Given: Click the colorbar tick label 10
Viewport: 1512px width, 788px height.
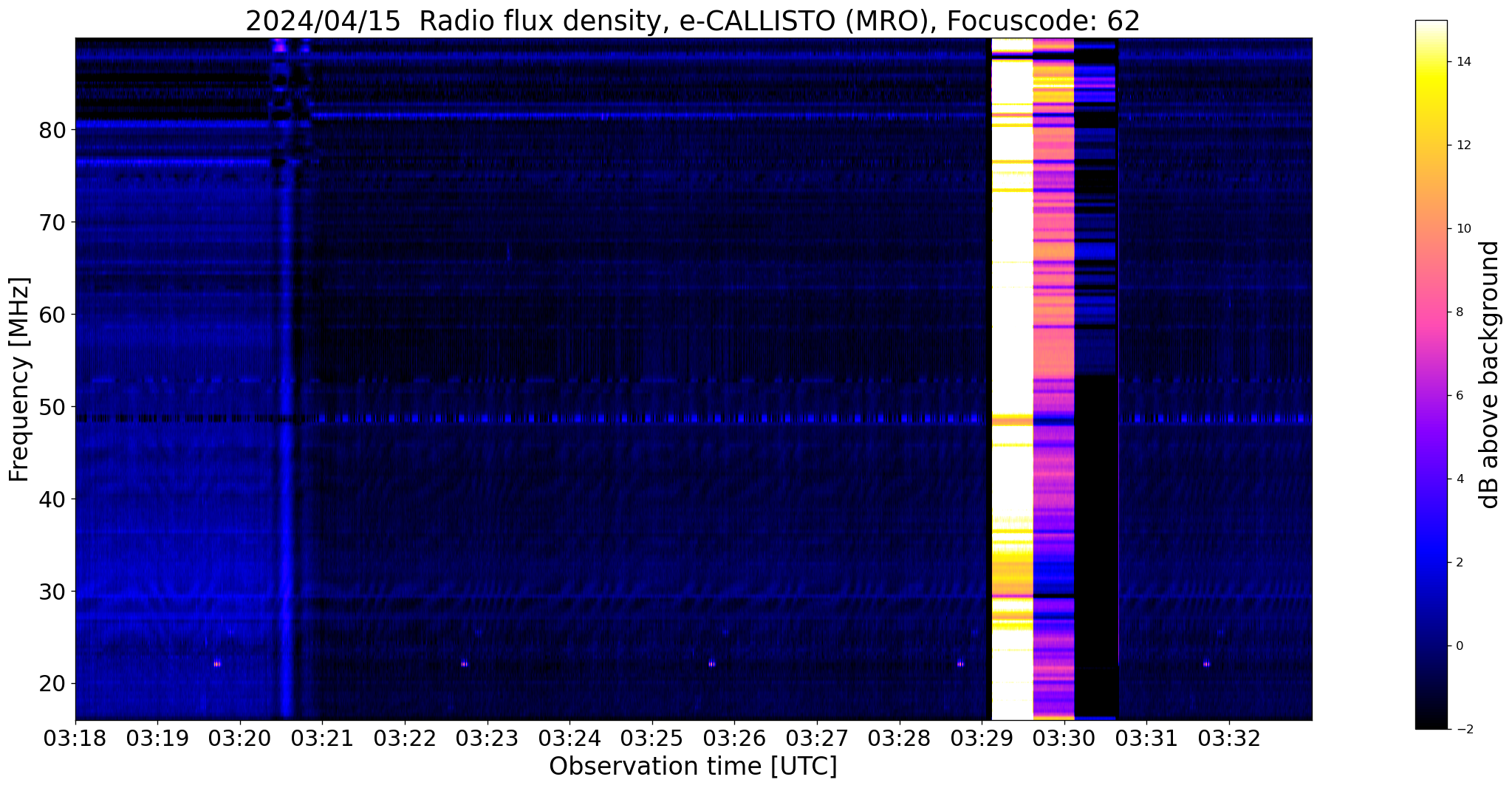Looking at the screenshot, I should (1463, 229).
